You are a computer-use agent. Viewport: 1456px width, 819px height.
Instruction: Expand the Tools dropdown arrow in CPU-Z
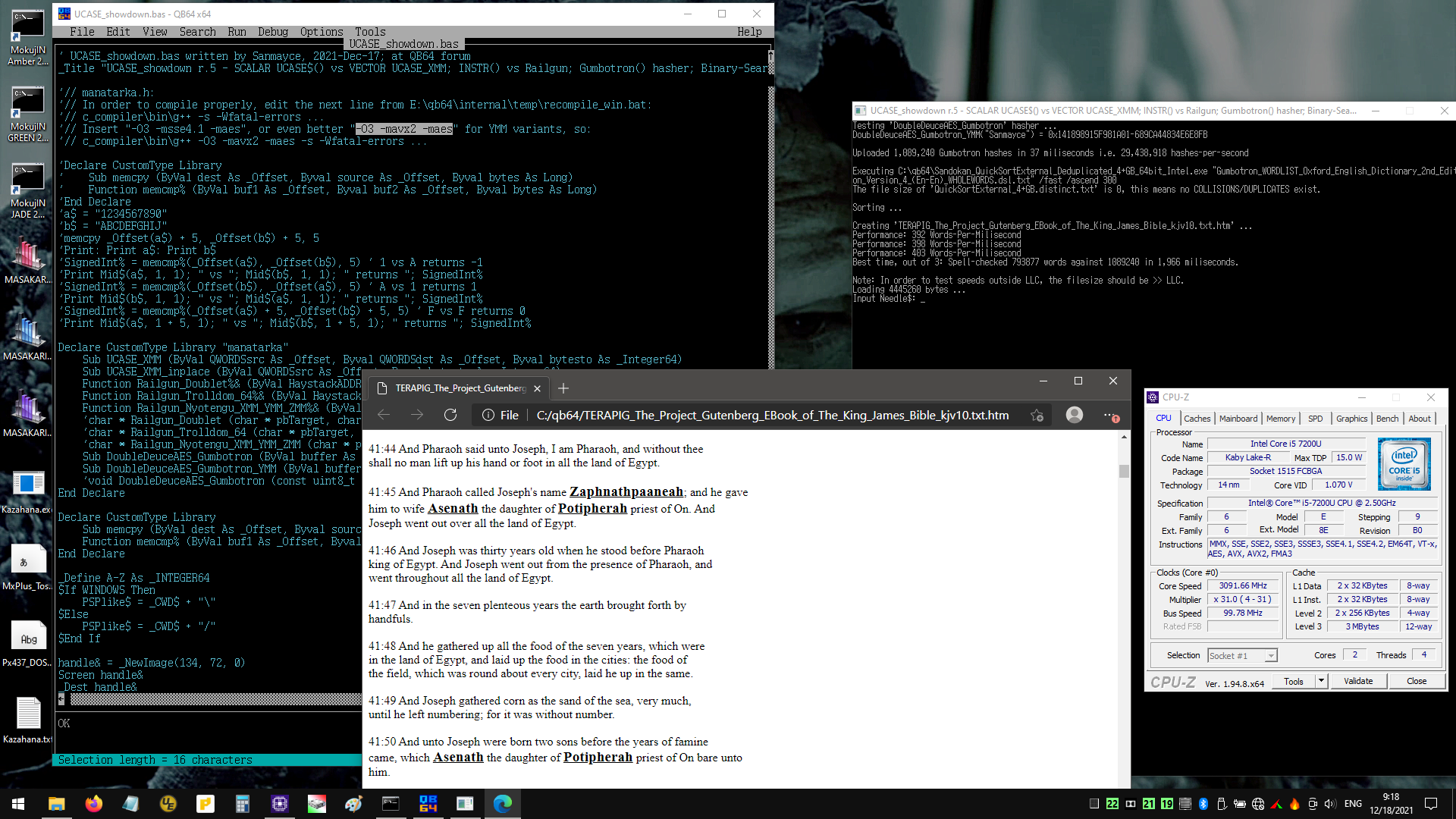[x=1321, y=681]
